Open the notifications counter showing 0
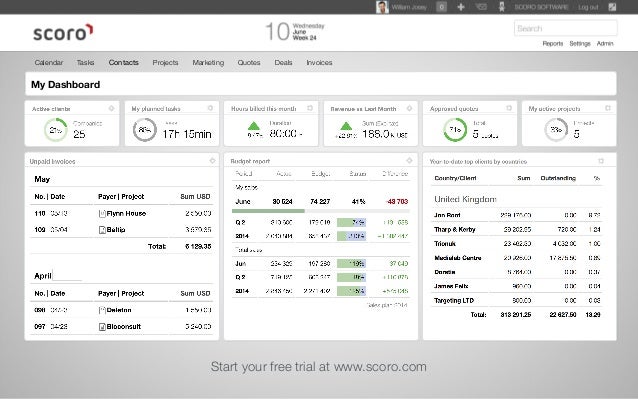Image resolution: width=638 pixels, height=399 pixels. pyautogui.click(x=441, y=7)
